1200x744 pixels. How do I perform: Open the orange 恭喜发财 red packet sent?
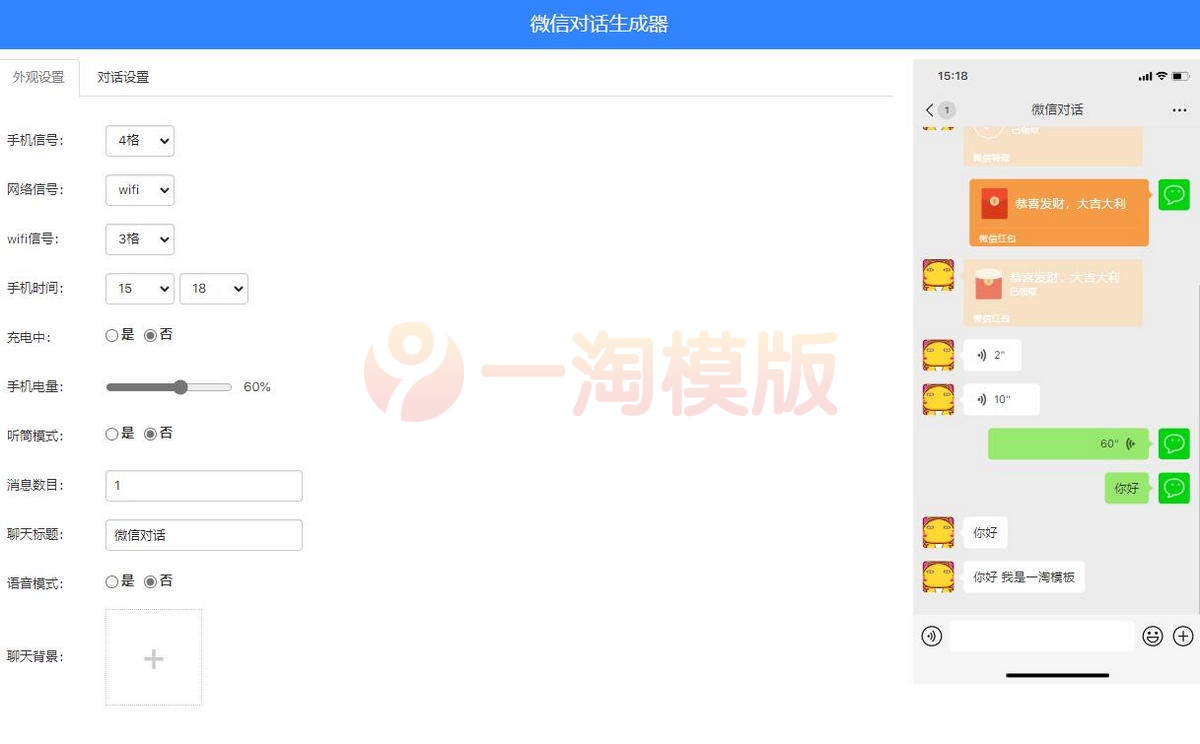click(x=1059, y=213)
